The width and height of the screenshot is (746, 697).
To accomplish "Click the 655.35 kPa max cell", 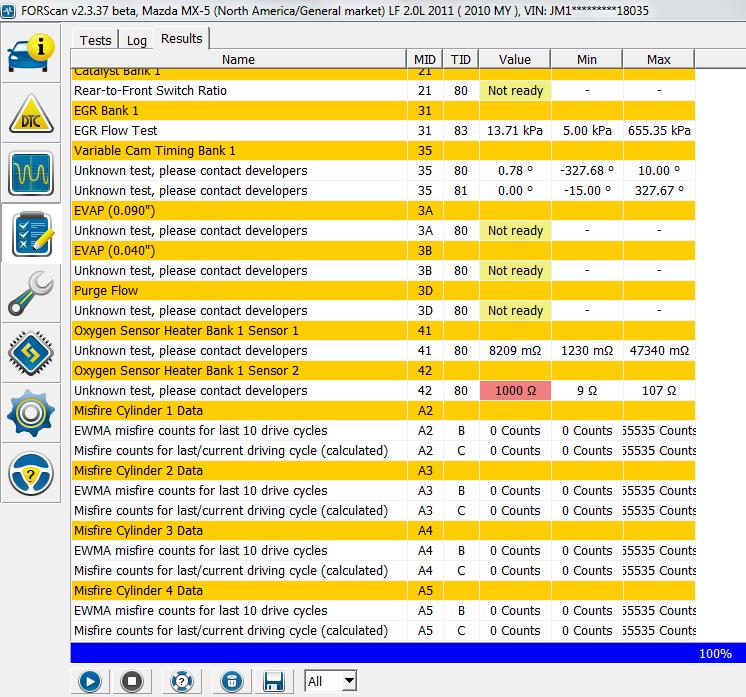I will pyautogui.click(x=659, y=130).
